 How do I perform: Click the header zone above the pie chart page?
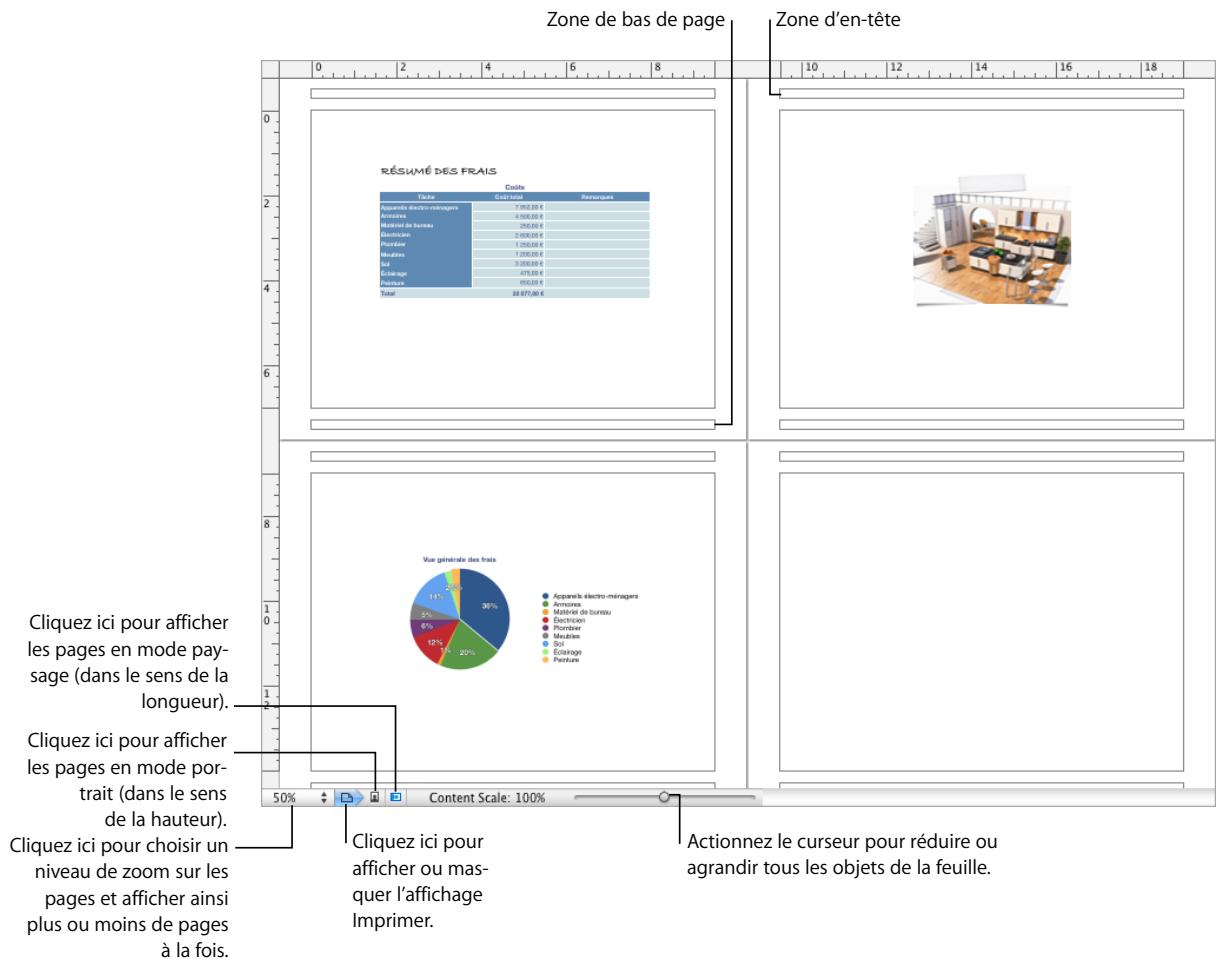[x=513, y=456]
